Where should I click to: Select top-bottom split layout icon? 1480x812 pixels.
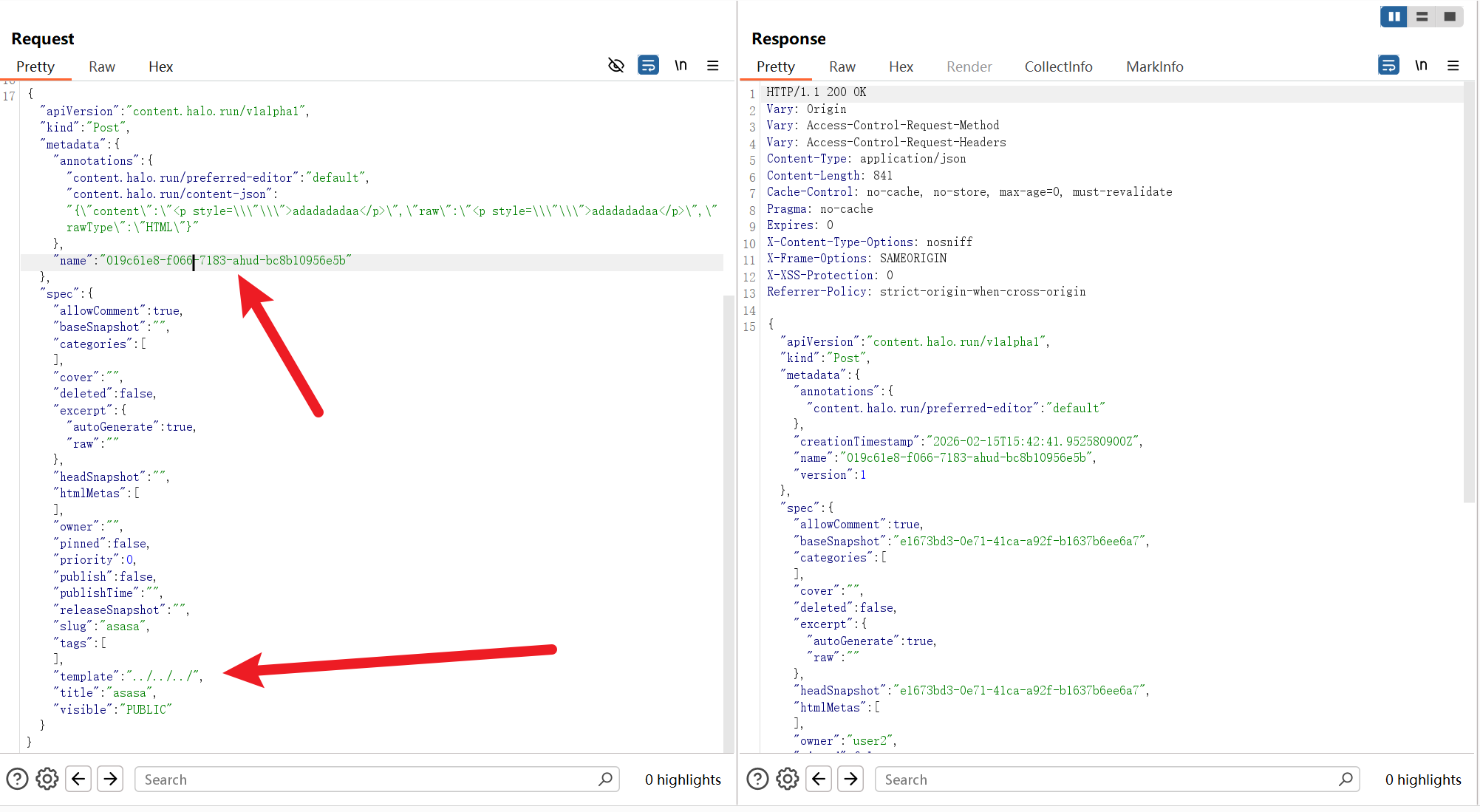(x=1422, y=16)
